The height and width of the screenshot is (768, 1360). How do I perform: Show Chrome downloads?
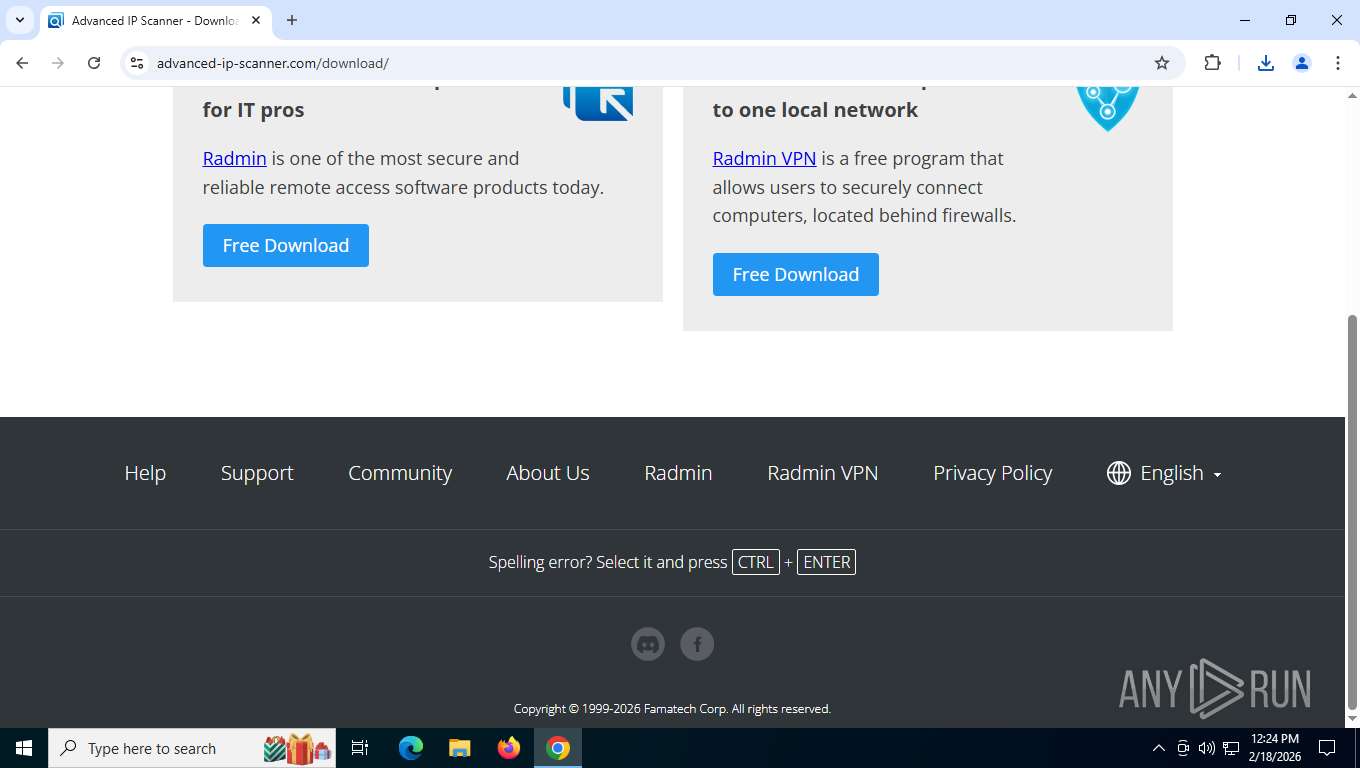pyautogui.click(x=1266, y=63)
